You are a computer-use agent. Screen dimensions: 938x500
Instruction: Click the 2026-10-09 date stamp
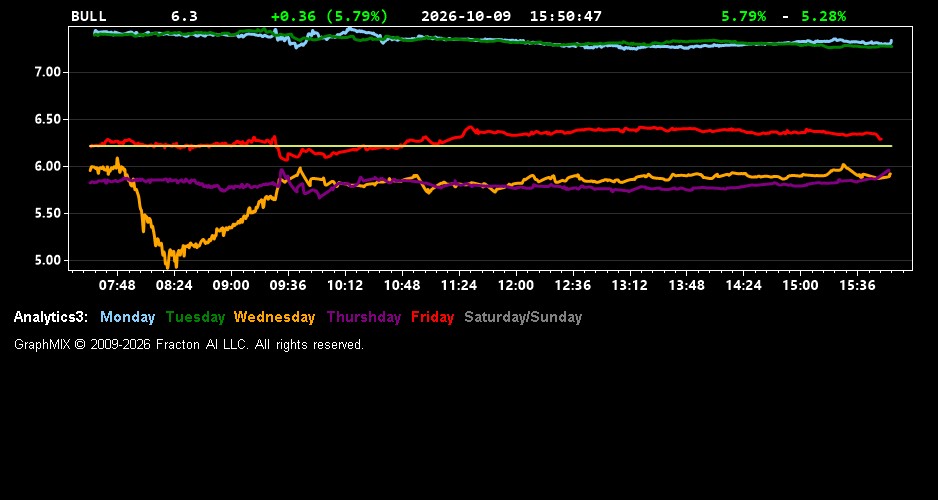pos(466,16)
